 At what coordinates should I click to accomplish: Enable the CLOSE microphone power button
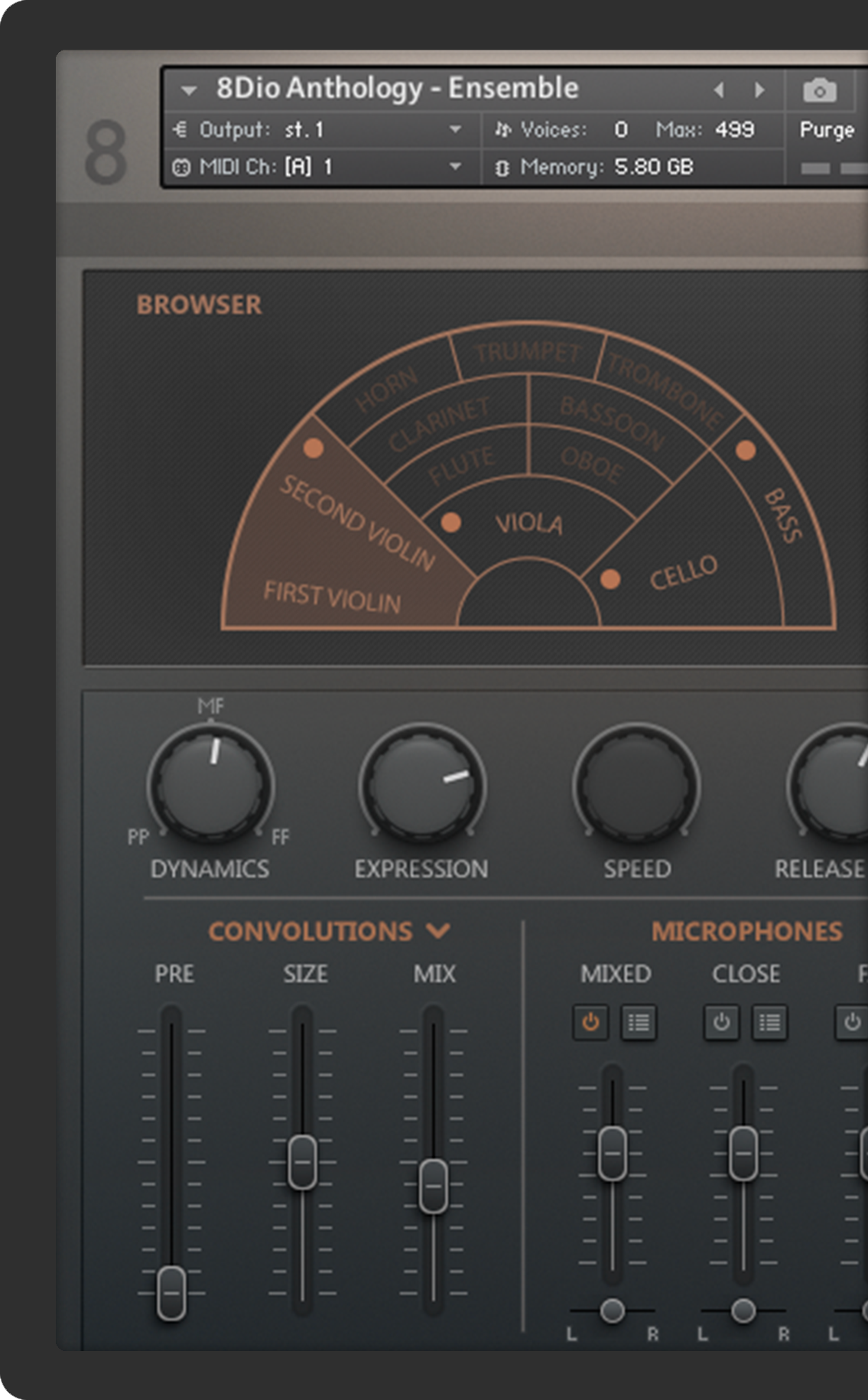721,1022
